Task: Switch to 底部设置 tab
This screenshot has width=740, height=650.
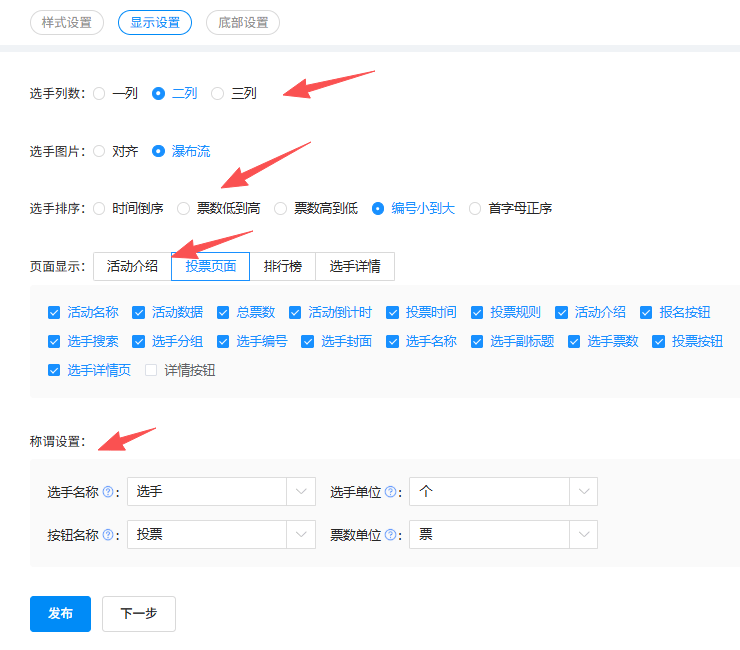Action: (x=243, y=23)
